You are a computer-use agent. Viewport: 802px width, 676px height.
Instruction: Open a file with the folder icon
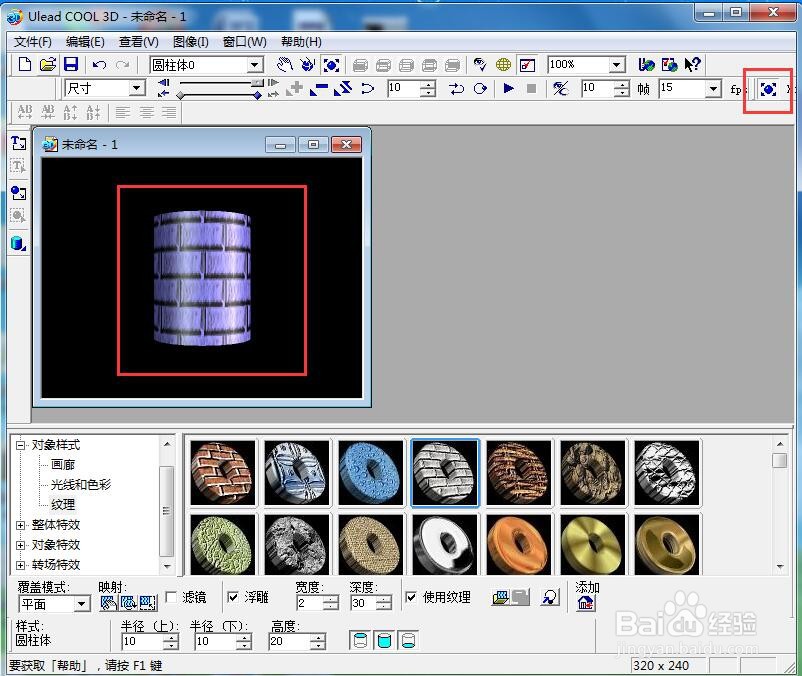48,64
